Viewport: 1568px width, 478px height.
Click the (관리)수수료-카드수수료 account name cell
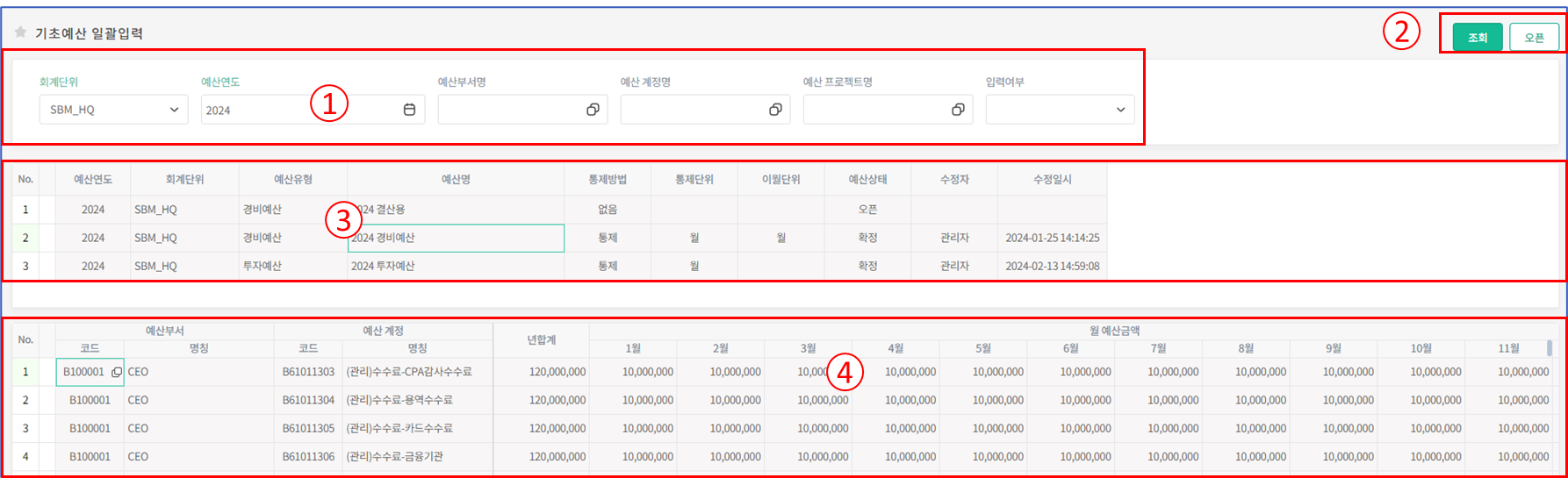(x=416, y=428)
